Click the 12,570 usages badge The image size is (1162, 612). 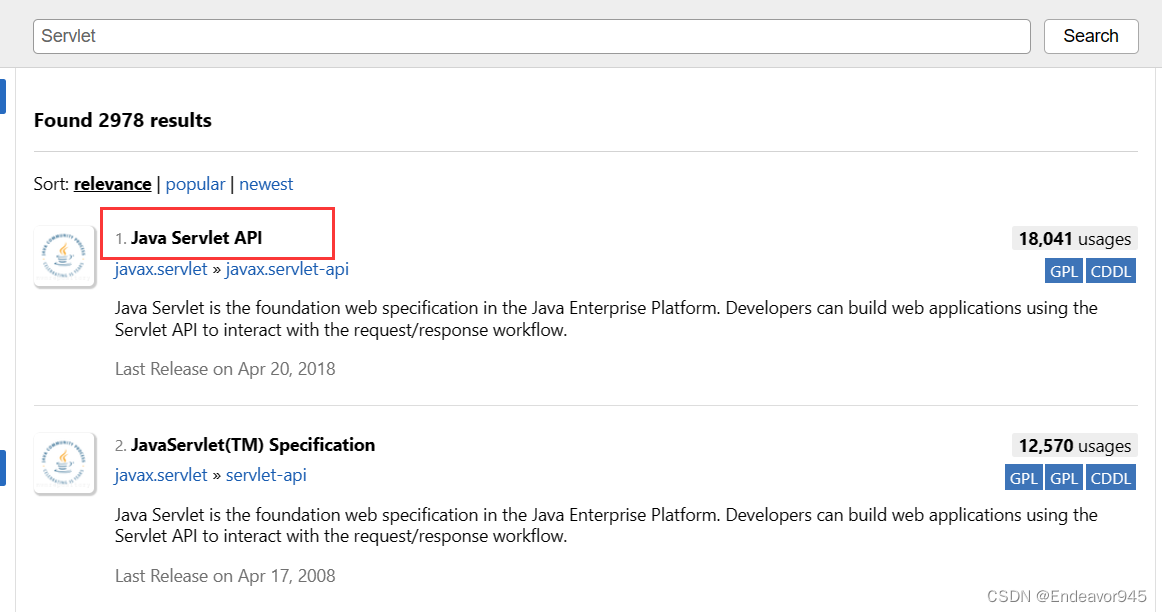click(x=1075, y=445)
